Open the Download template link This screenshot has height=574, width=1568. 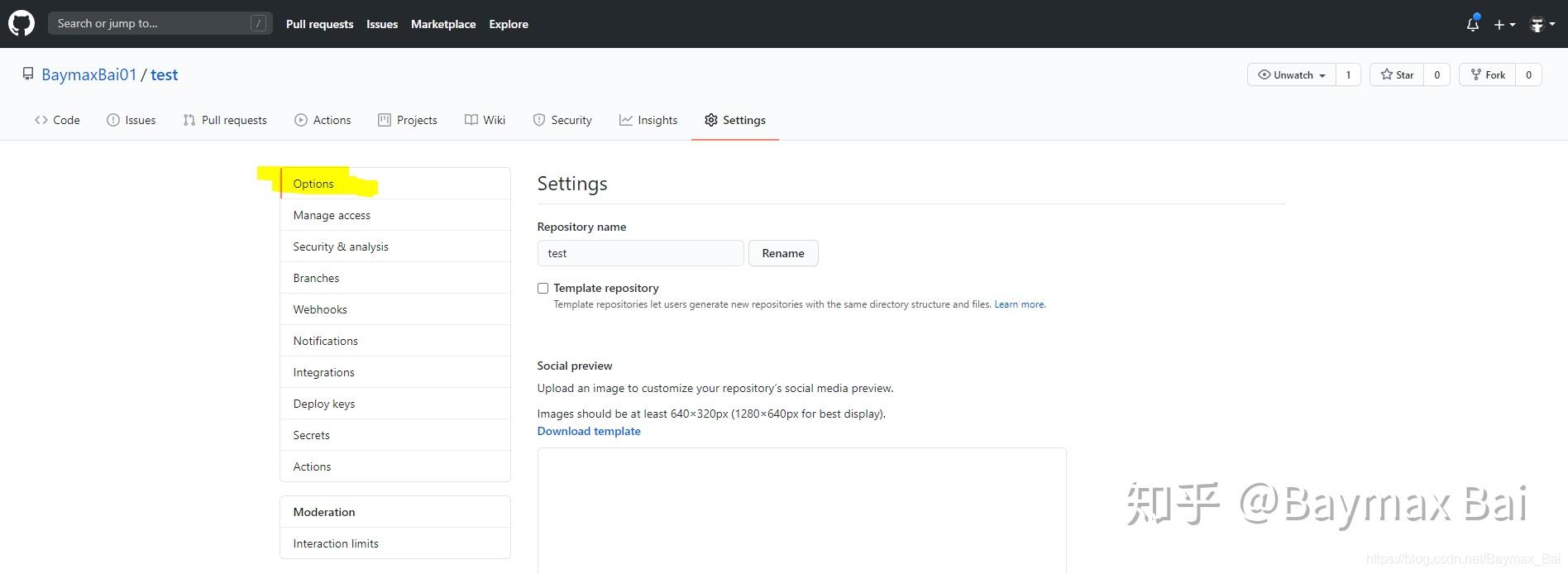coord(589,431)
